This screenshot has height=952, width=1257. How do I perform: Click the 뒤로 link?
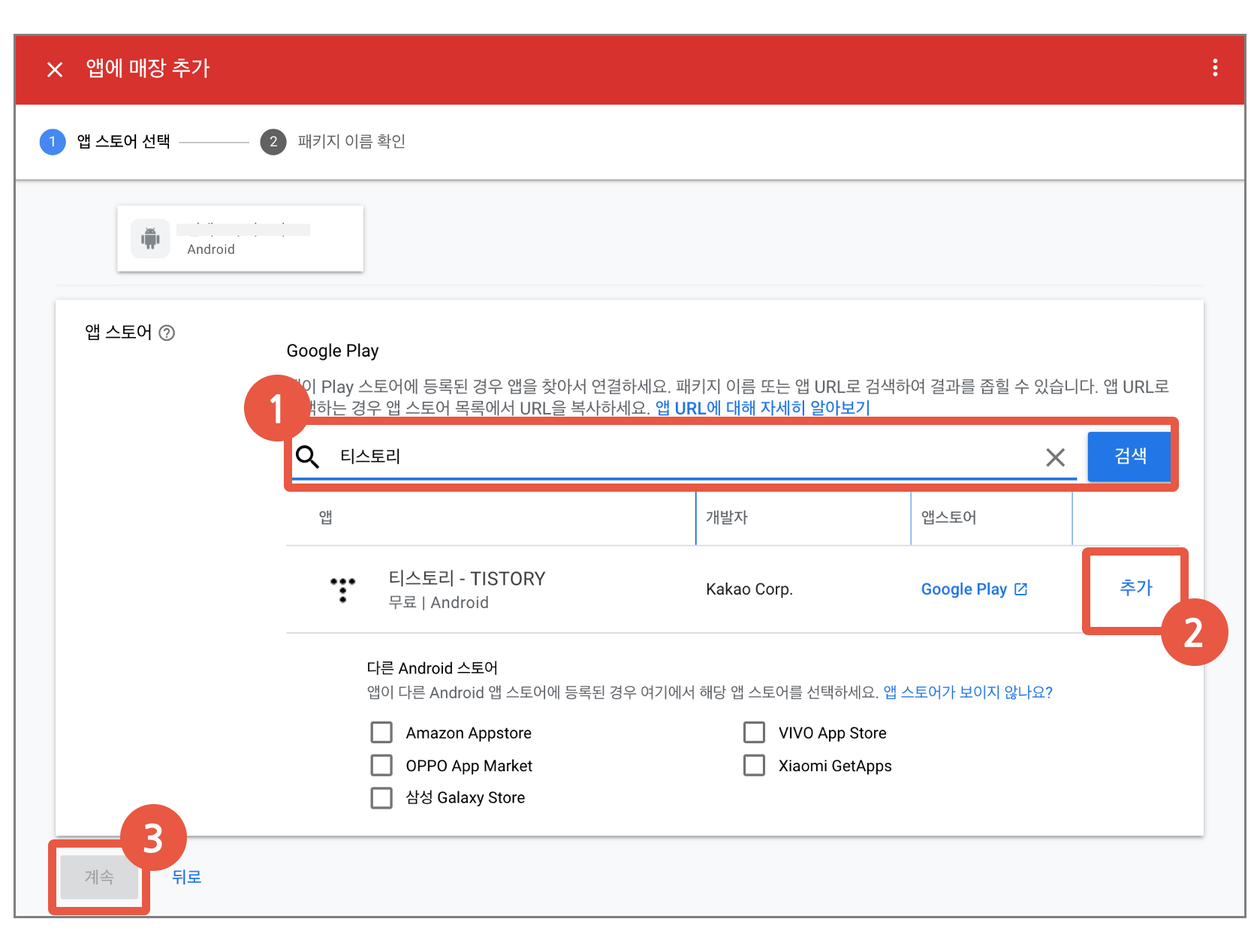[186, 877]
